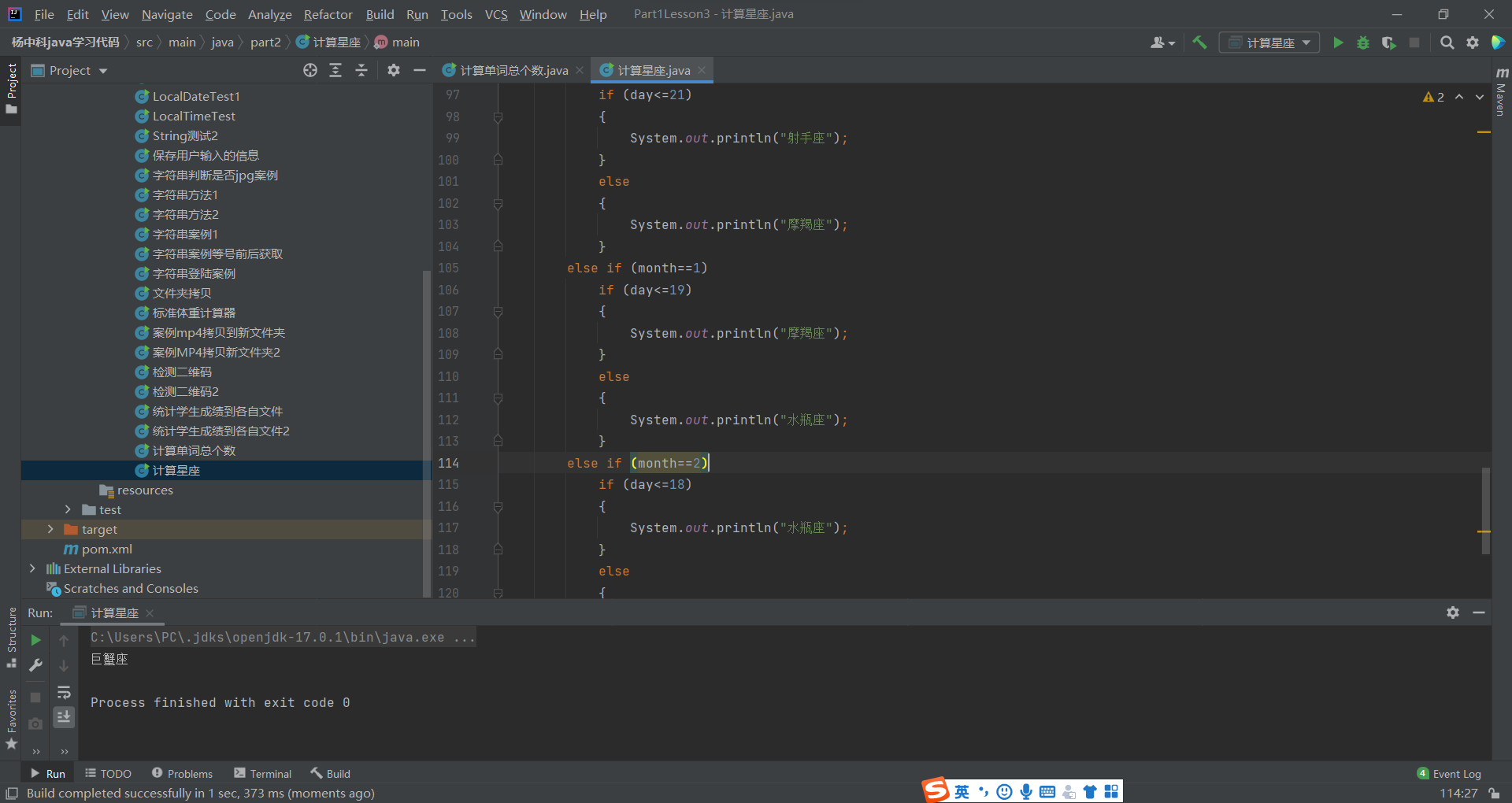Viewport: 1512px width, 803px height.
Task: Open the Refactor menu
Action: (x=328, y=14)
